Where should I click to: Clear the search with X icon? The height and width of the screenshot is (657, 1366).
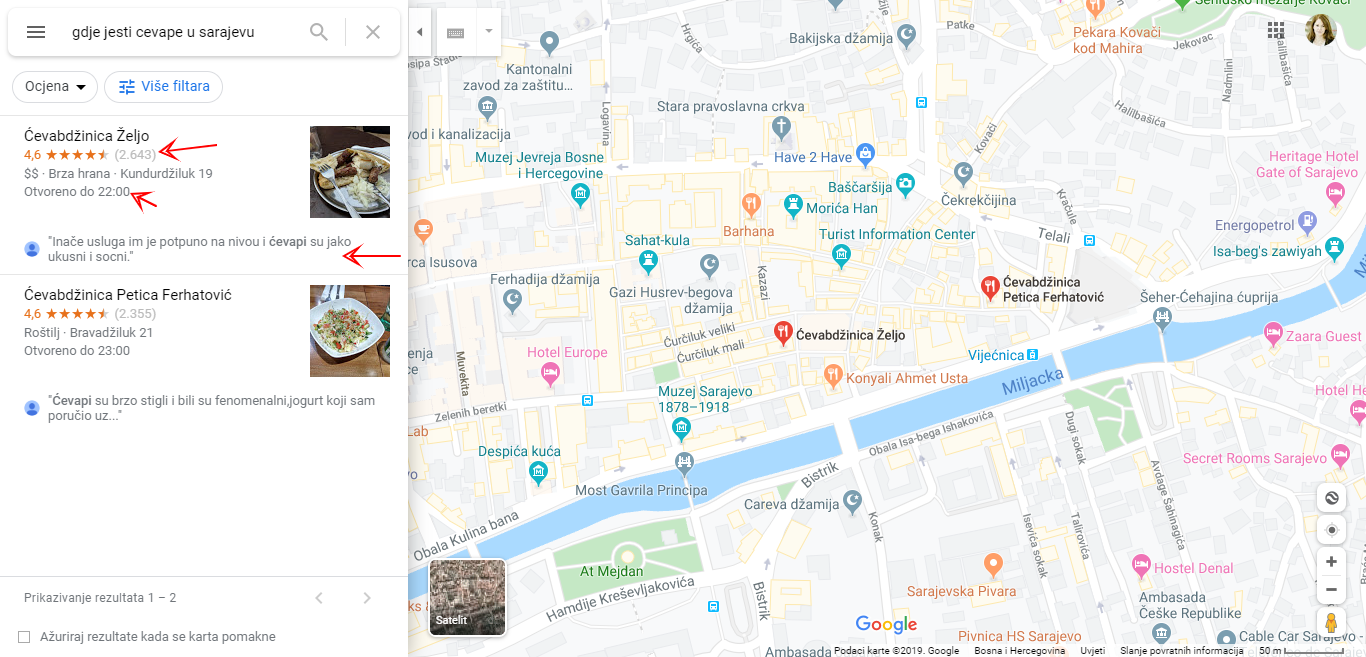click(373, 32)
